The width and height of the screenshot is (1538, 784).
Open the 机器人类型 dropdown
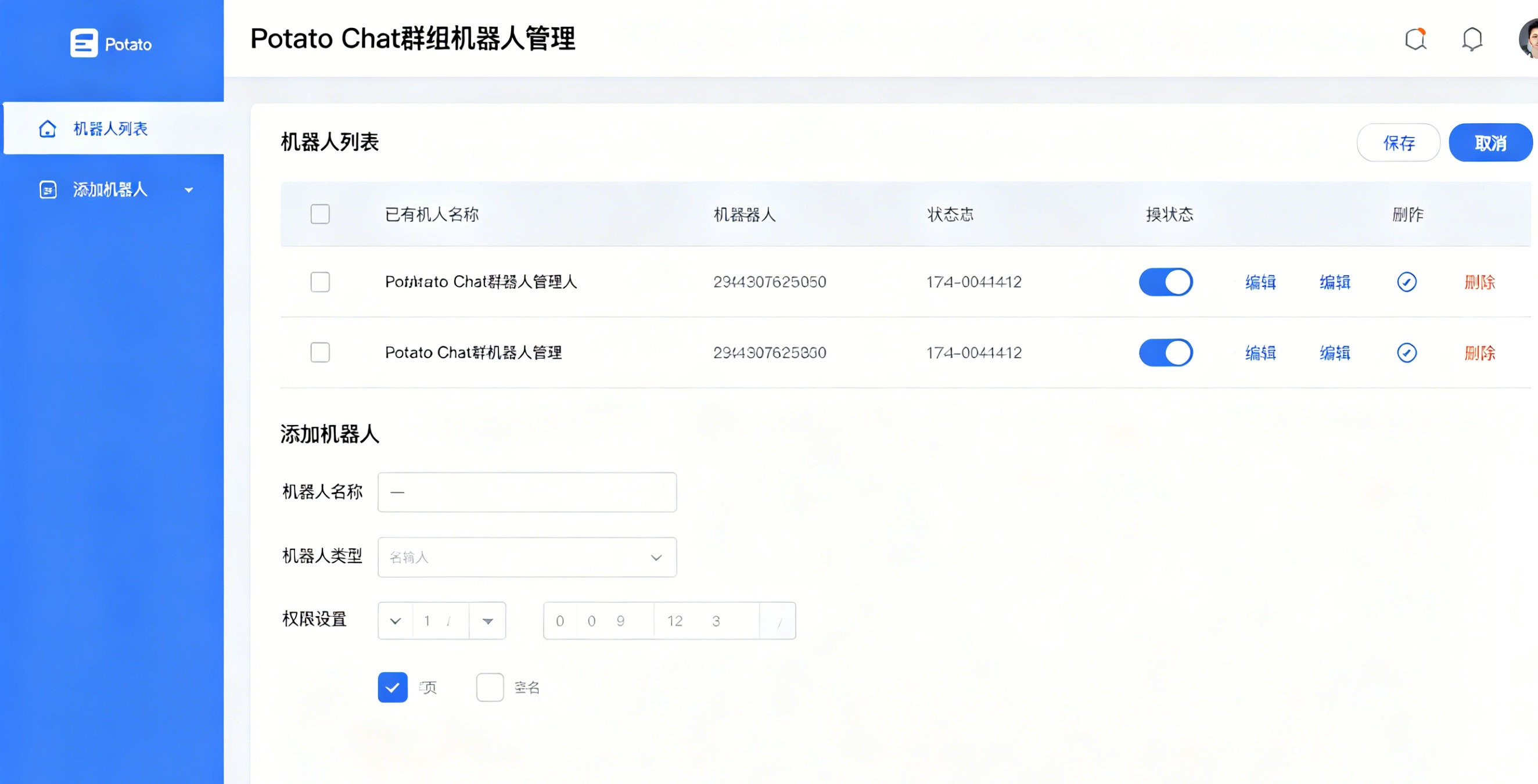527,557
